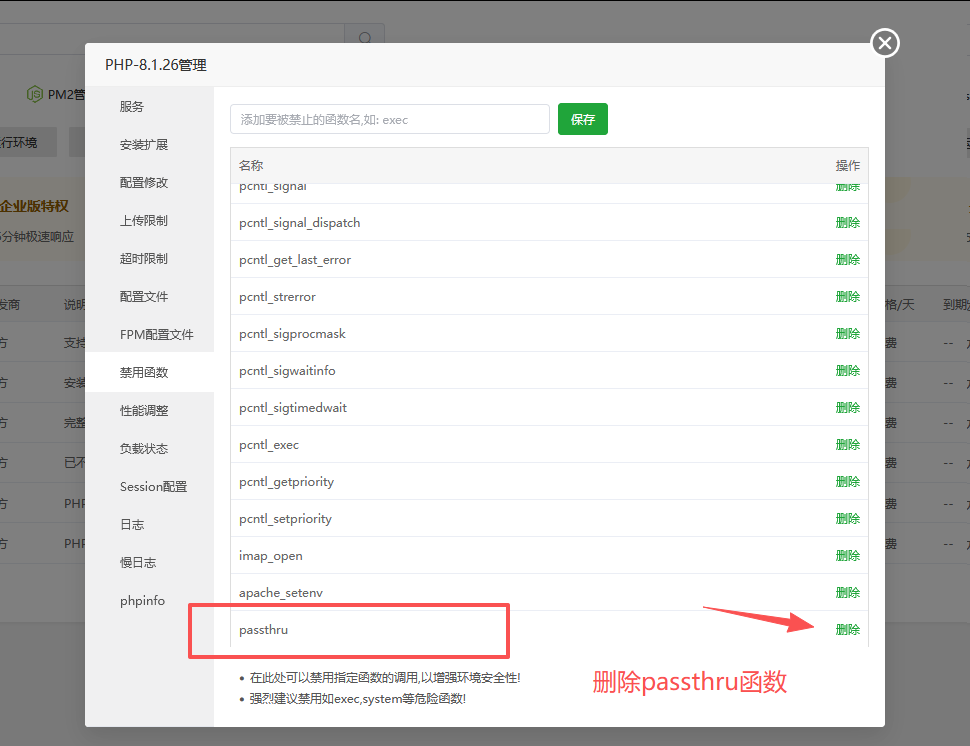970x746 pixels.
Task: Delete the pcntl_sigtimedwait function
Action: (x=848, y=408)
